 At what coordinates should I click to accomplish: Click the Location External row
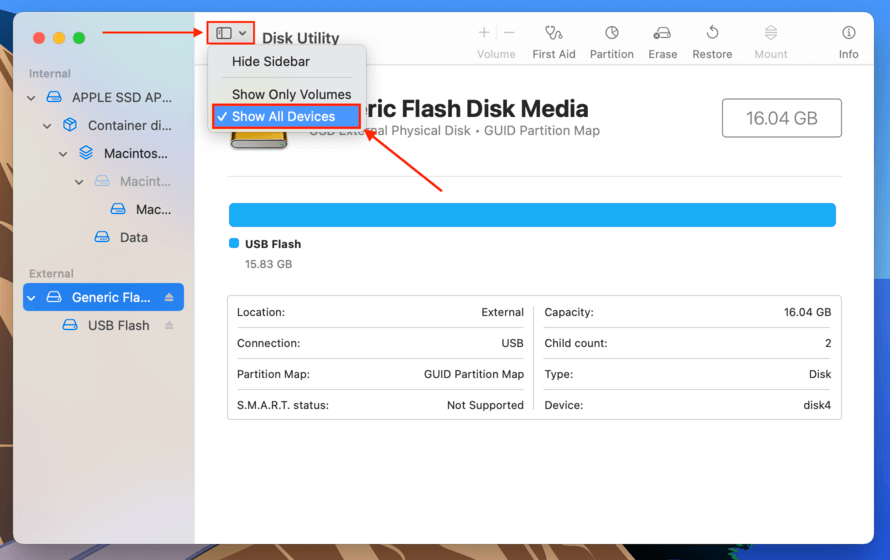click(x=380, y=312)
